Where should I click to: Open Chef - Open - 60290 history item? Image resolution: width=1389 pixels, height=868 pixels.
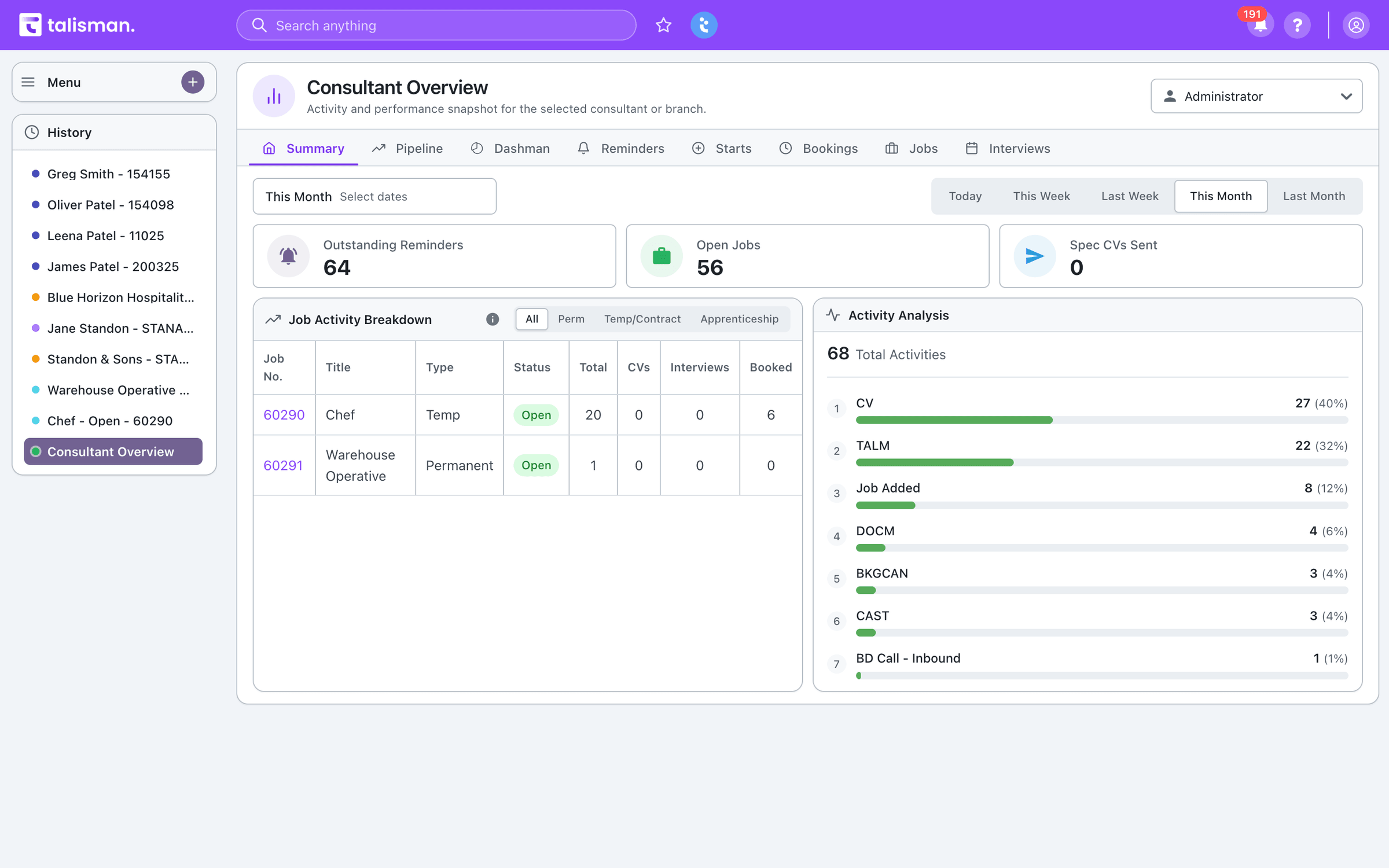(113, 421)
